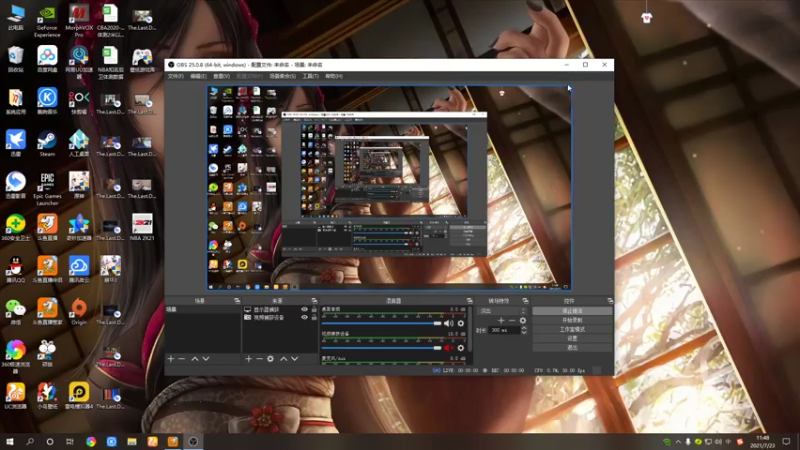Screen dimensions: 800x450
Task: Open OBS Help menu
Action: (x=334, y=76)
